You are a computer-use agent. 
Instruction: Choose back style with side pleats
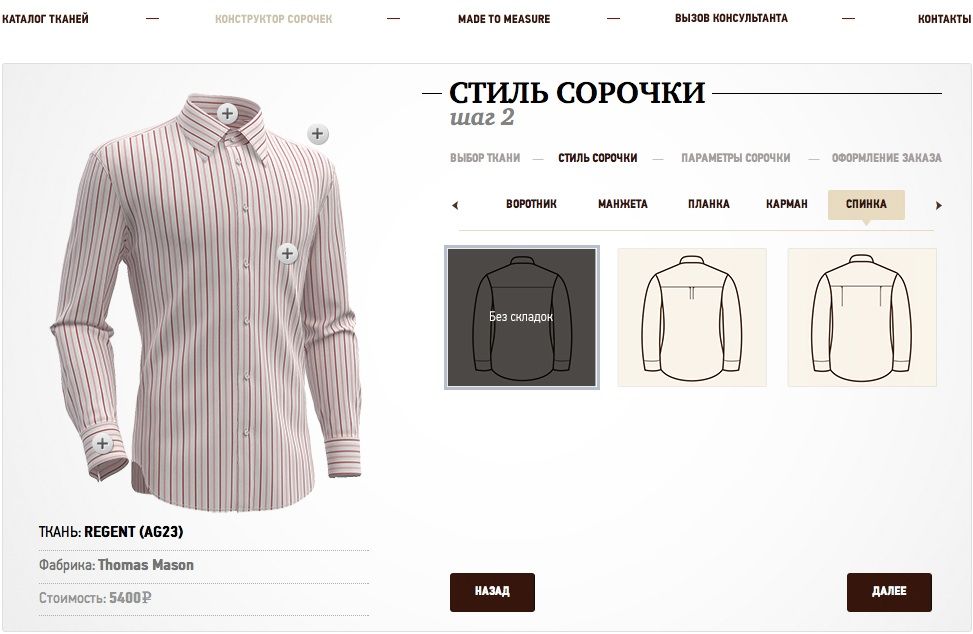pyautogui.click(x=862, y=318)
